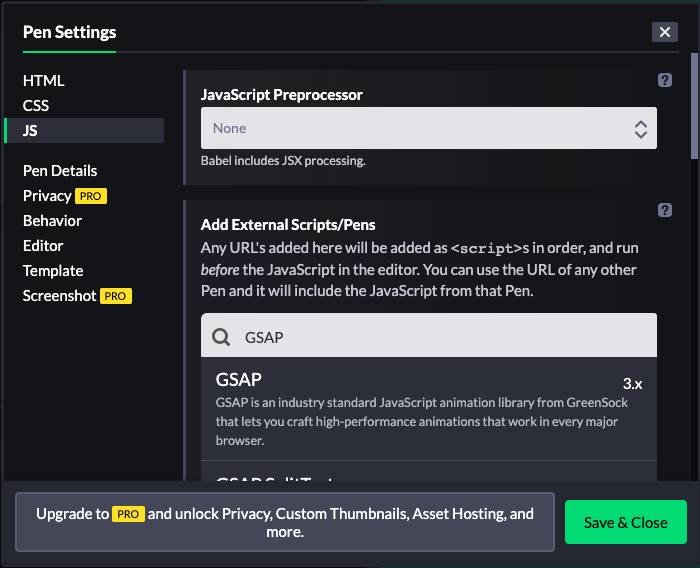Switch to the HTML settings tab

44,81
